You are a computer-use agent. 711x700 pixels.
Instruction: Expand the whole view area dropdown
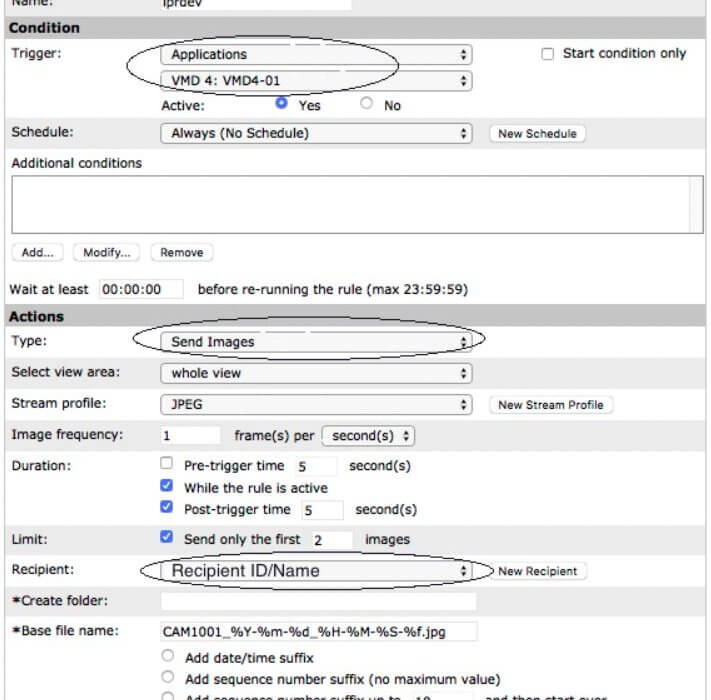click(x=316, y=373)
